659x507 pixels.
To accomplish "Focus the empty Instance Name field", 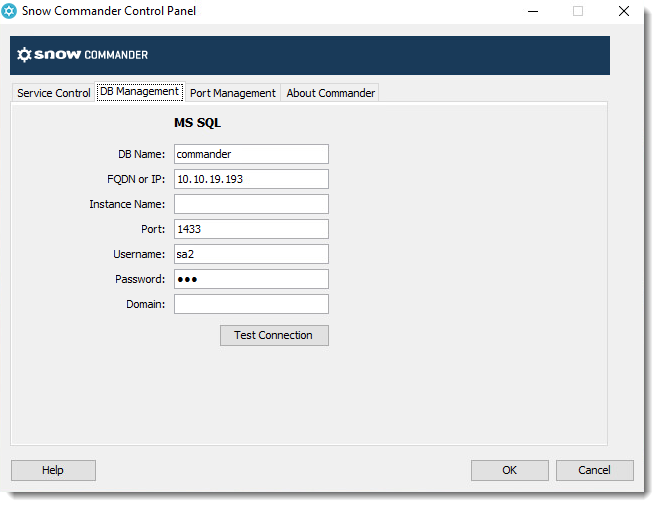I will pos(251,204).
